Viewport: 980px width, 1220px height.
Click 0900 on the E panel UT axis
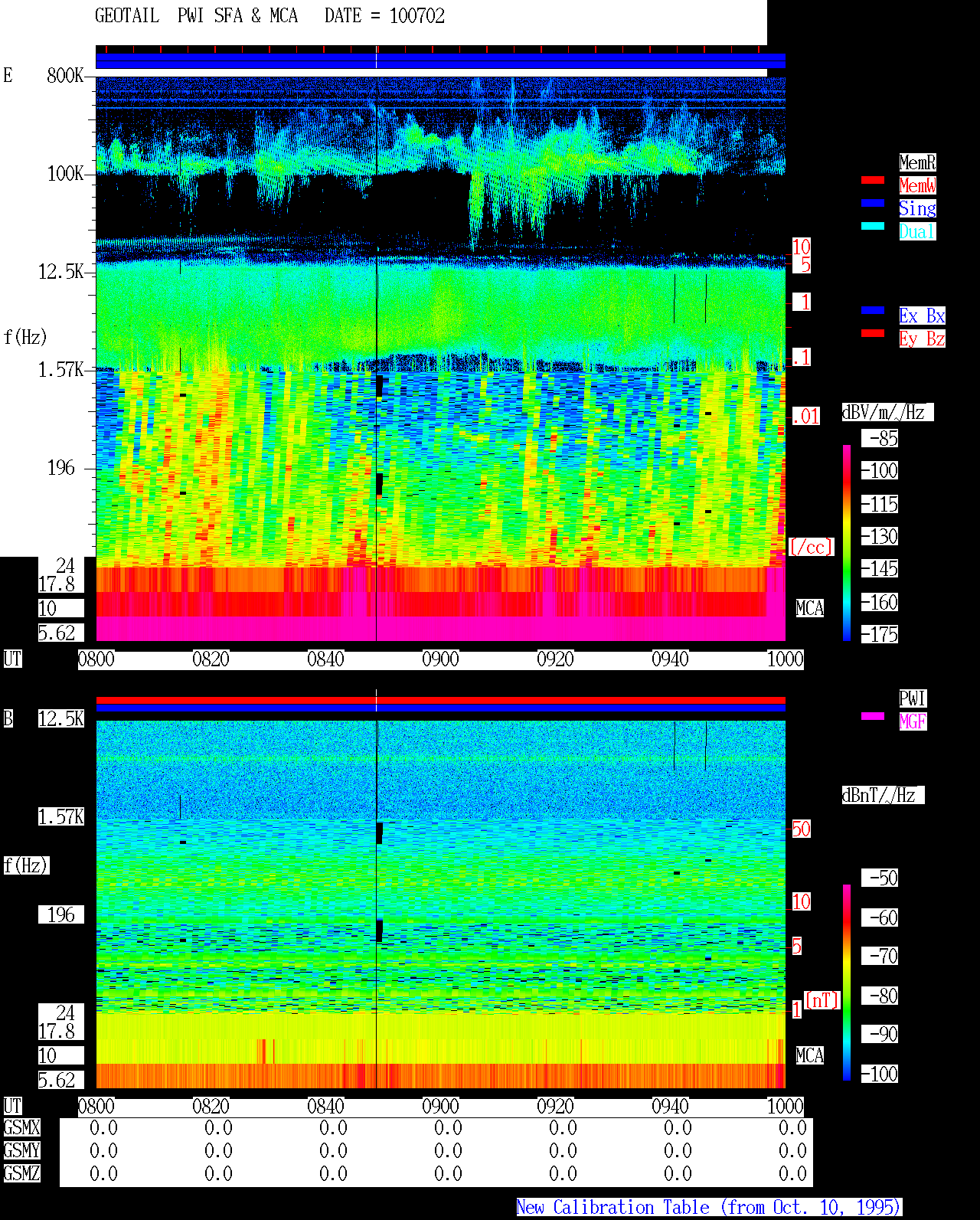(x=441, y=659)
